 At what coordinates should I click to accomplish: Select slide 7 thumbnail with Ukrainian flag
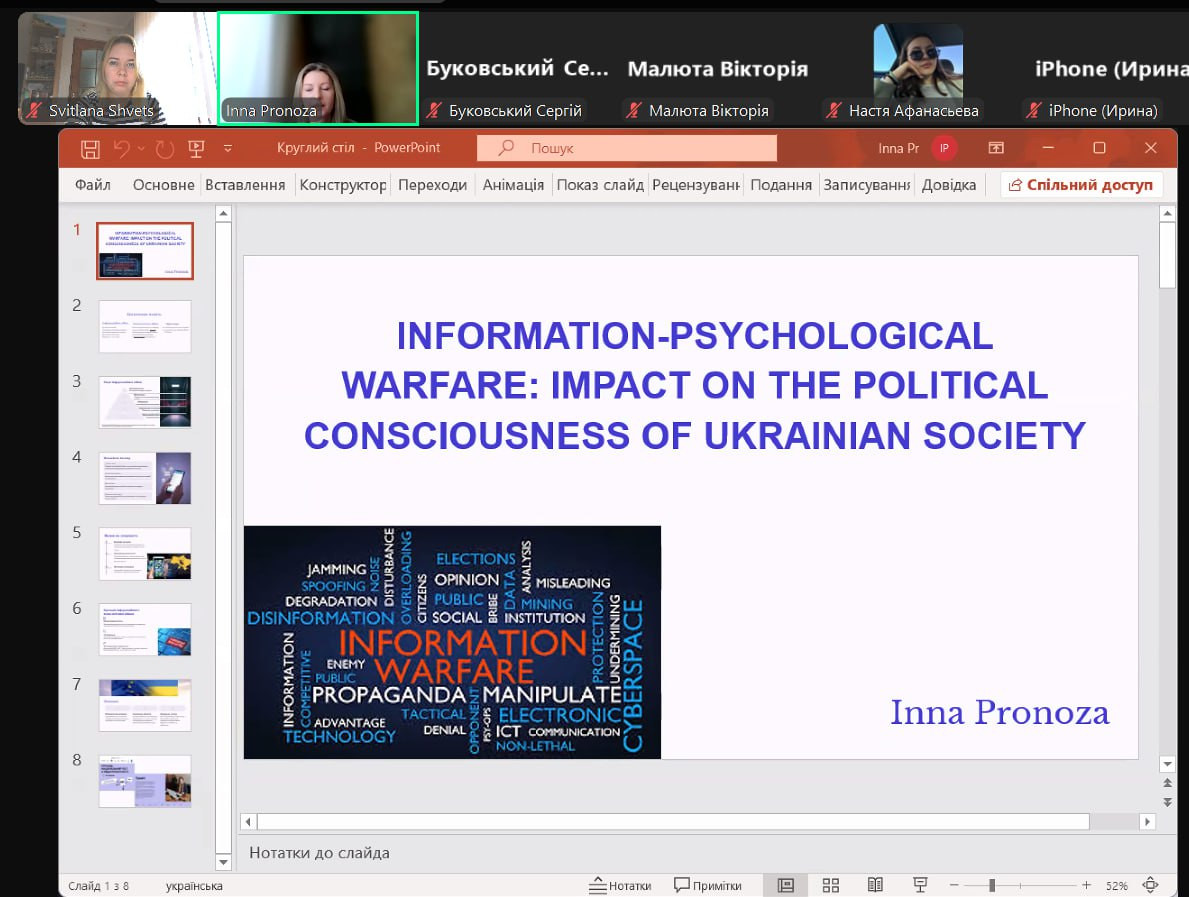[145, 704]
